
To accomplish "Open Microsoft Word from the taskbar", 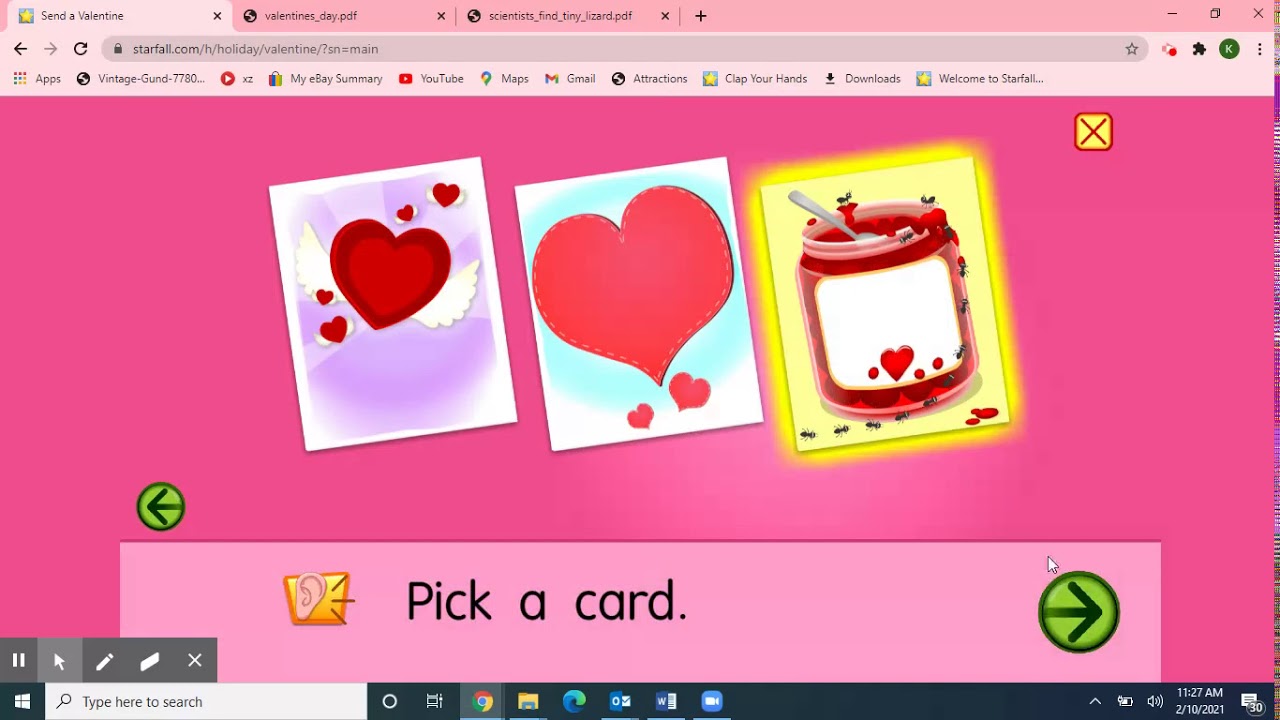I will pos(666,701).
